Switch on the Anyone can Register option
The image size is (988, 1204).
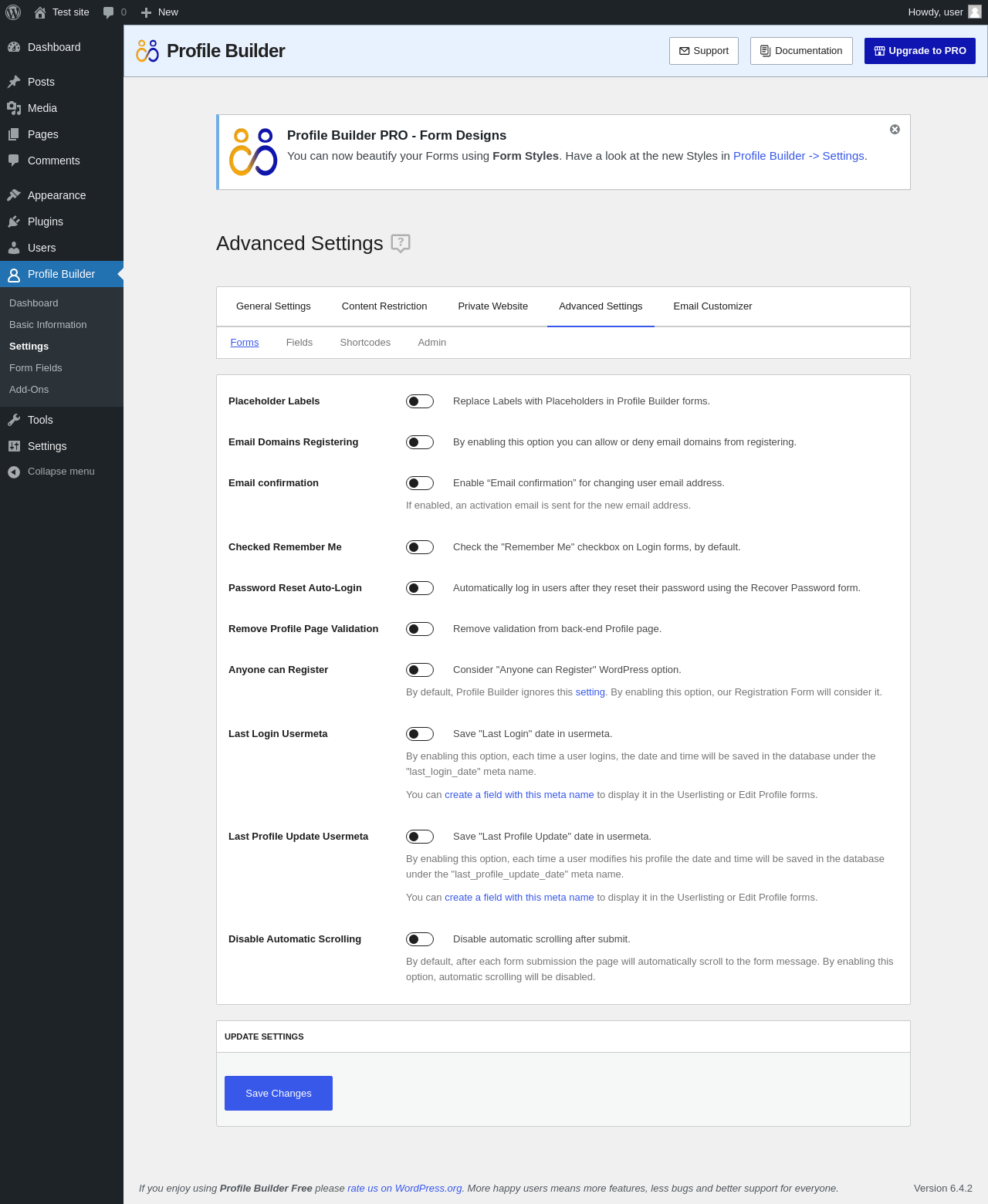[x=420, y=670]
